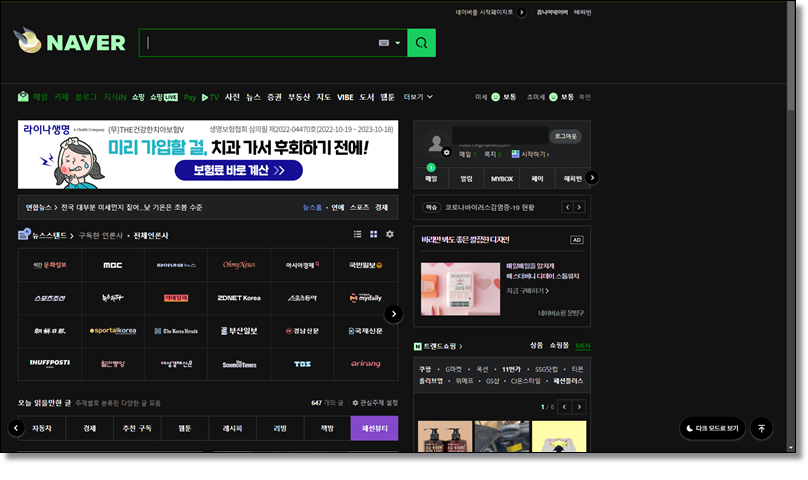Show next page of newsstand publishers
808x480 pixels.
coord(394,314)
